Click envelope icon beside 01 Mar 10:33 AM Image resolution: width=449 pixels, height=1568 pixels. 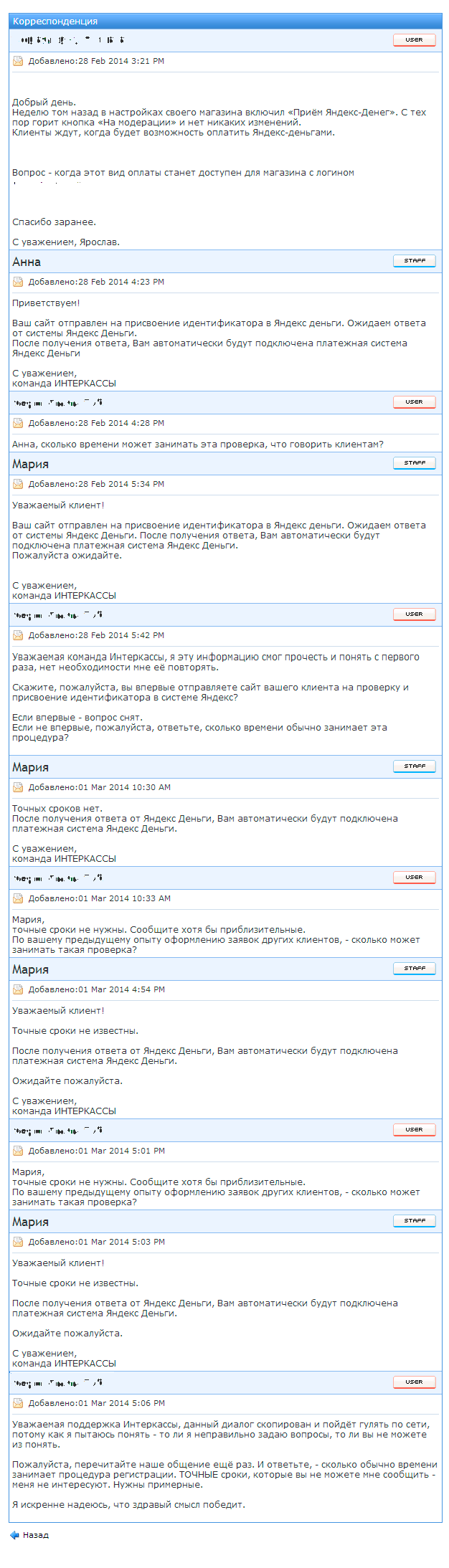[18, 898]
